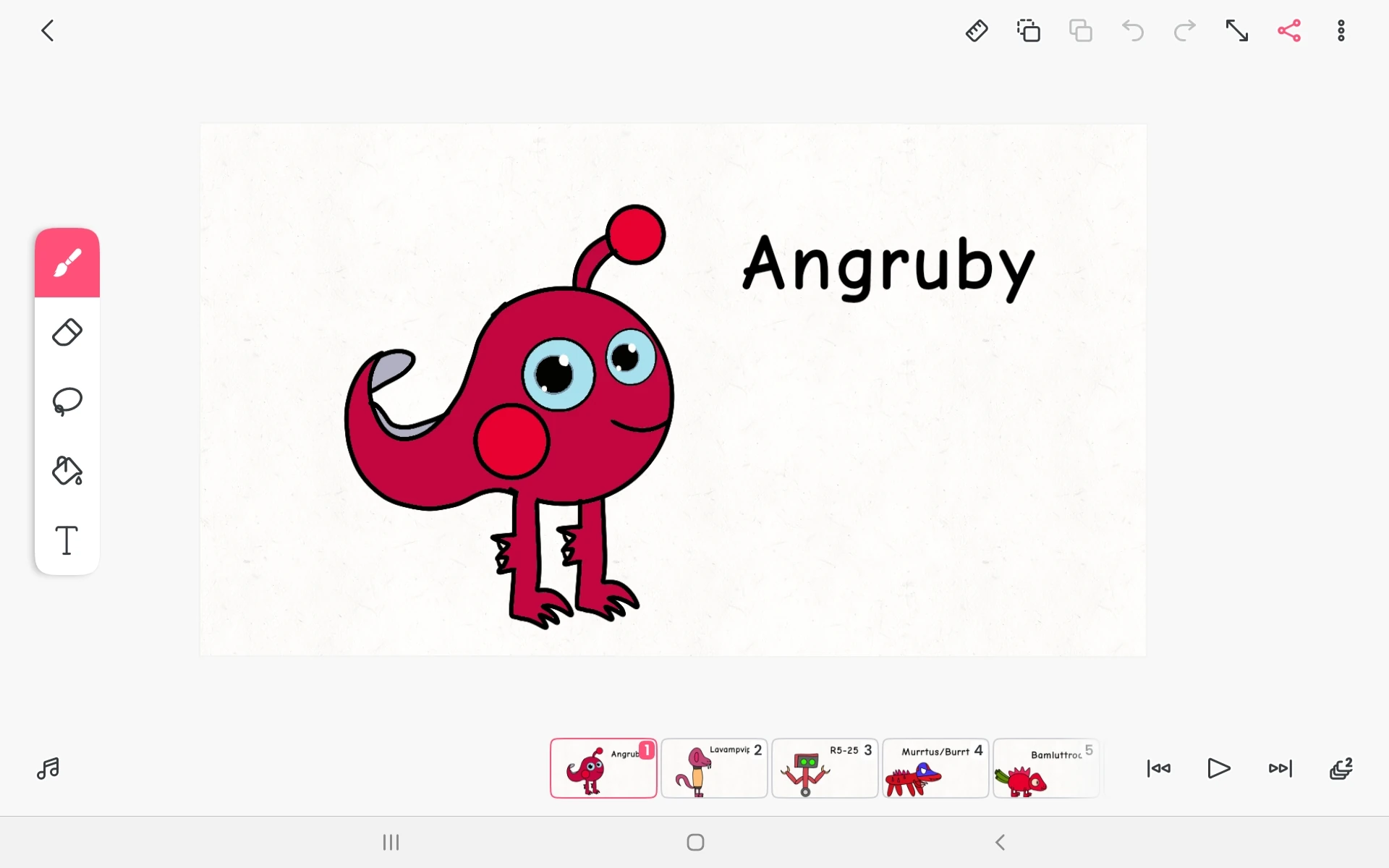Undo the last action
Viewport: 1389px width, 868px height.
[x=1133, y=31]
